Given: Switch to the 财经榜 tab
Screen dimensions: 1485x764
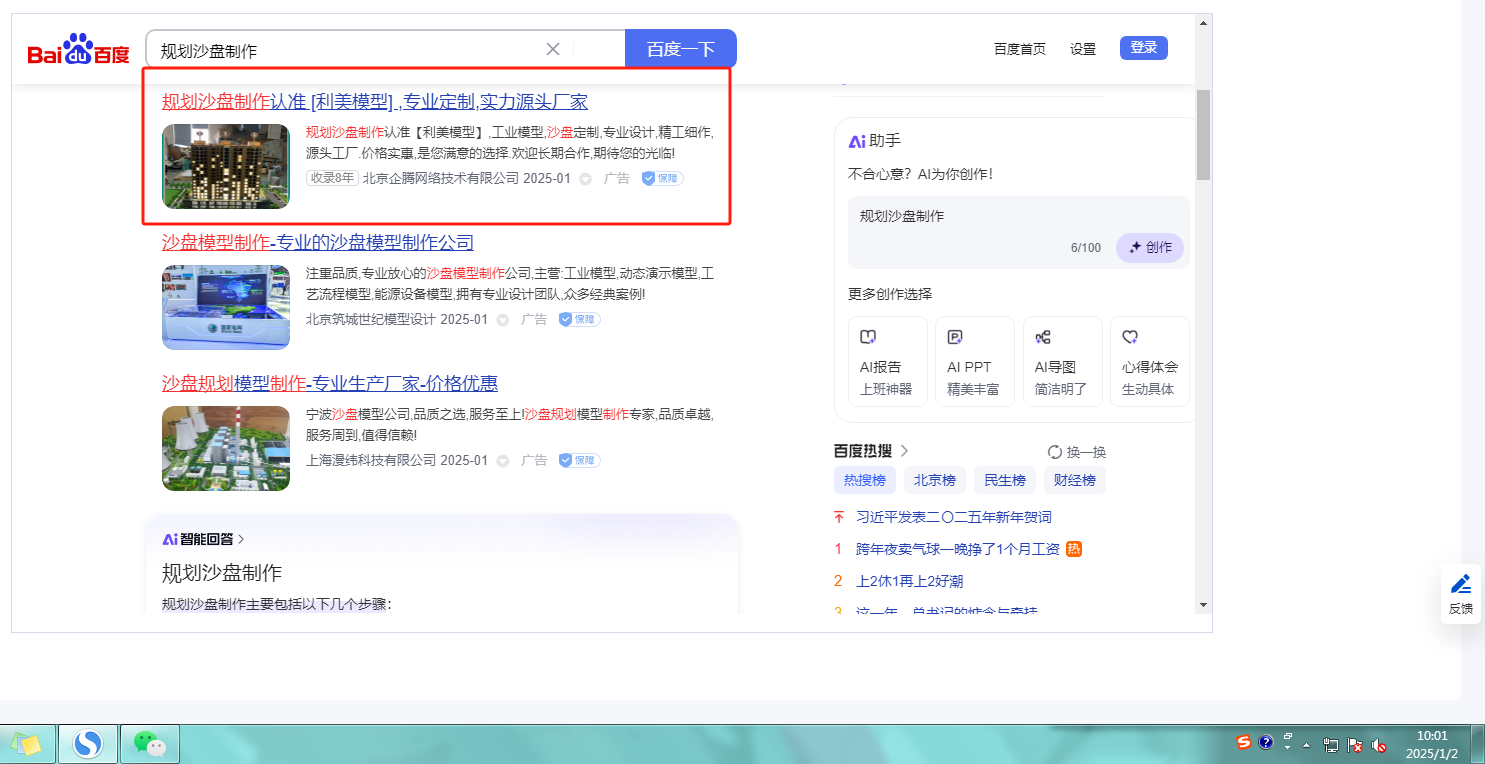Looking at the screenshot, I should click(1074, 480).
